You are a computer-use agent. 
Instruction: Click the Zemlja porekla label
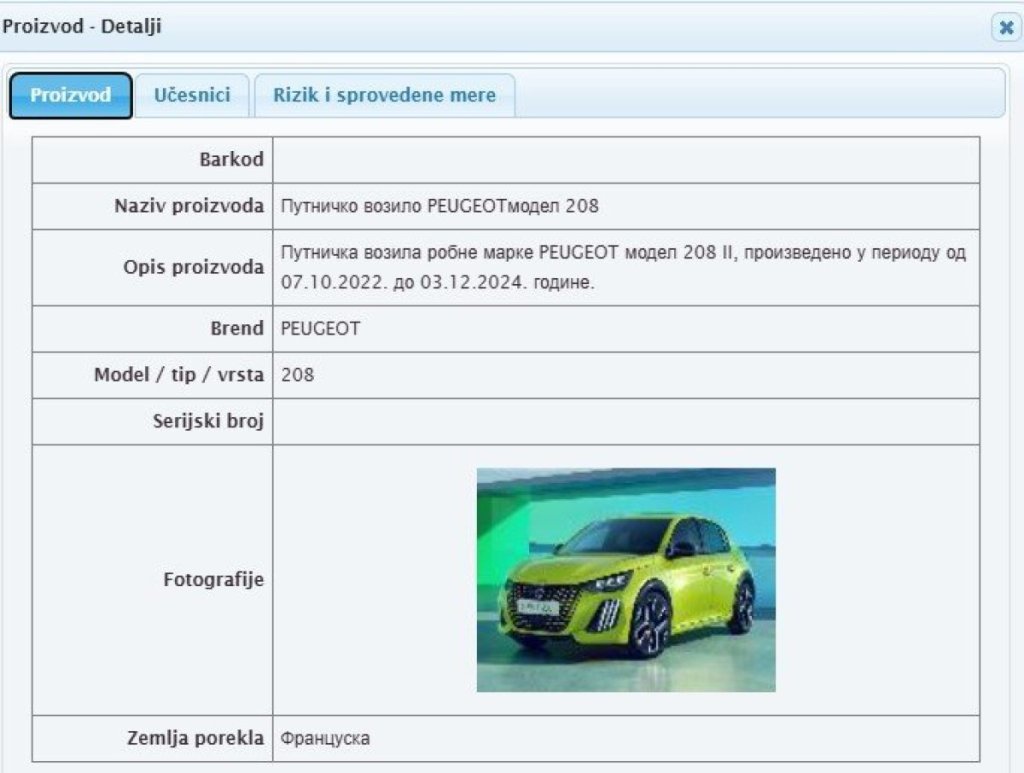[195, 739]
